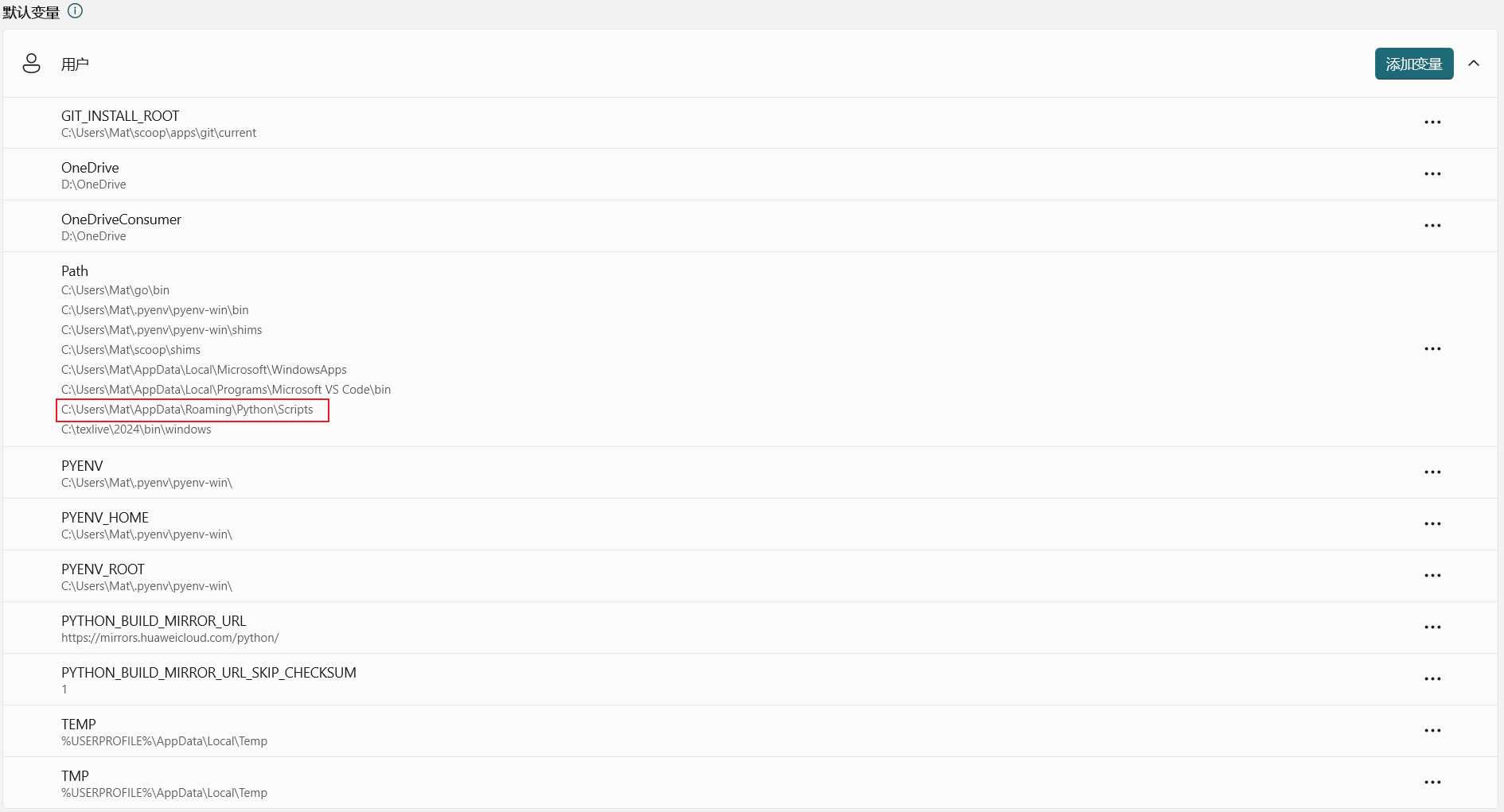The width and height of the screenshot is (1504, 812).
Task: Open more options for PYENV_HOME
Action: pos(1432,524)
